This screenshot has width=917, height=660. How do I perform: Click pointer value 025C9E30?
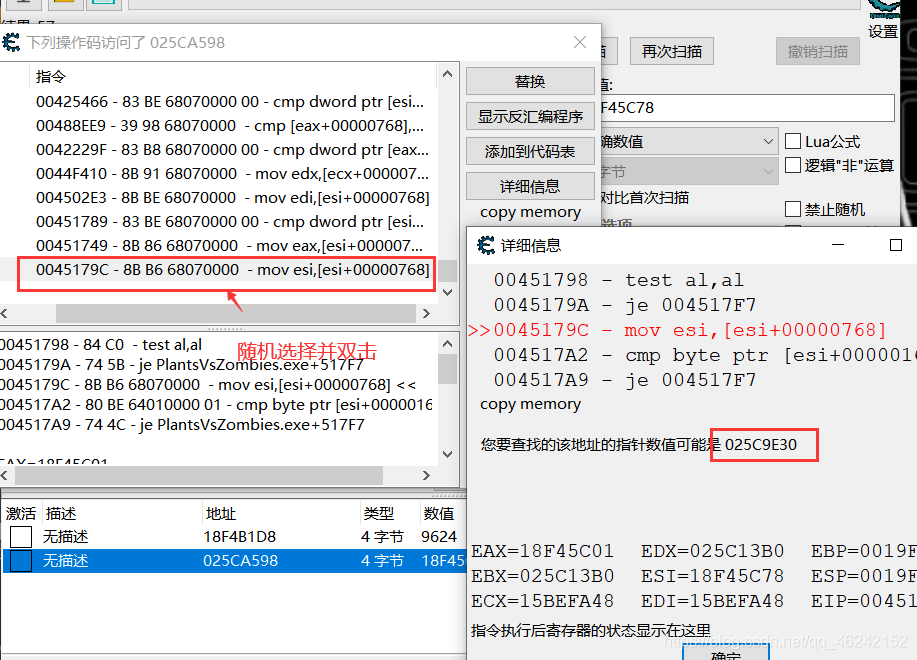click(x=761, y=445)
